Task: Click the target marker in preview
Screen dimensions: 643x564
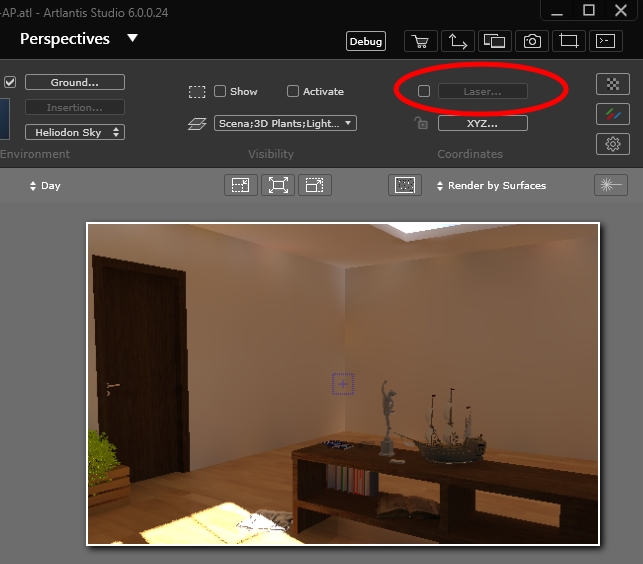Action: point(343,384)
